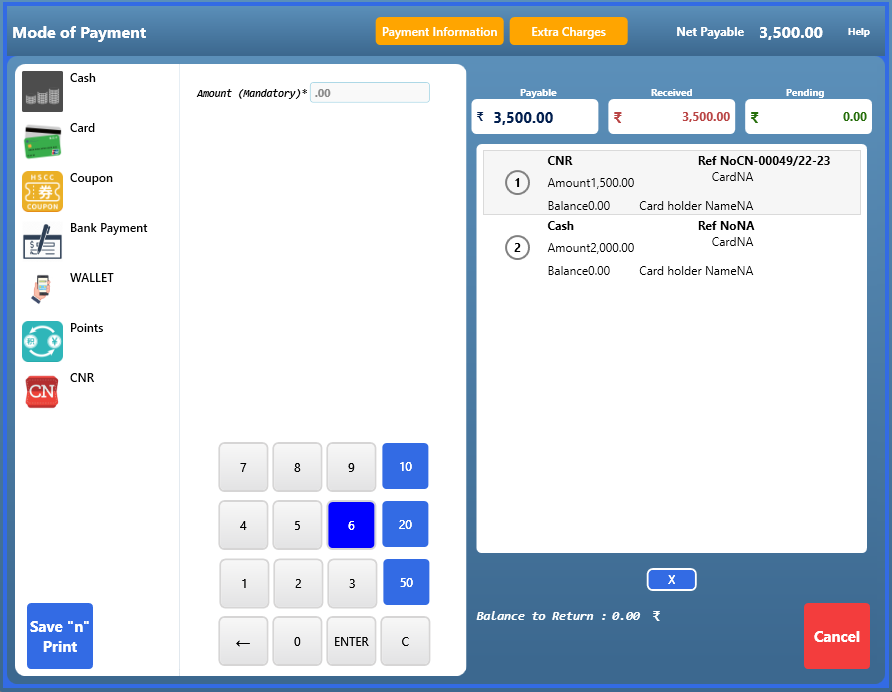Choose the Coupon payment icon
The image size is (892, 692).
click(43, 191)
